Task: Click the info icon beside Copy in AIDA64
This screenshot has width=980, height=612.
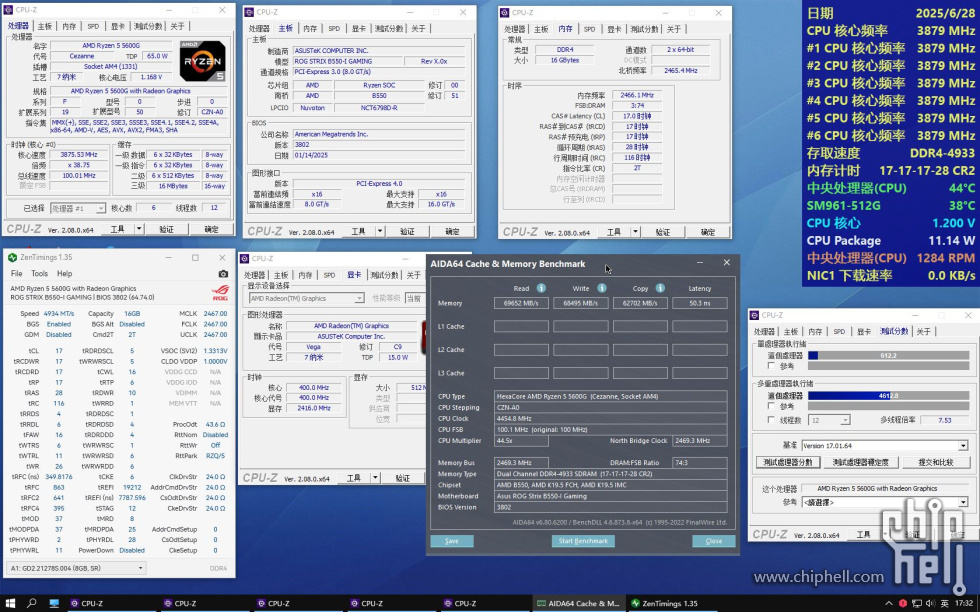Action: 660,288
